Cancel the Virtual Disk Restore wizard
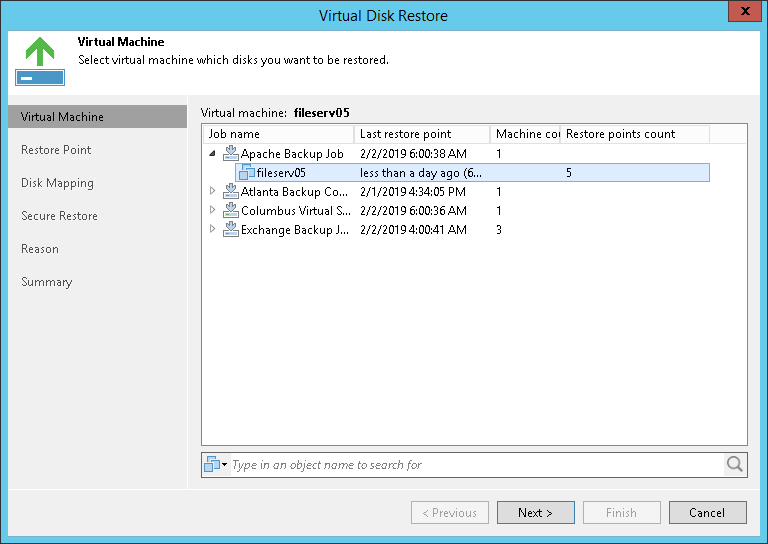Viewport: 768px width, 544px height. click(706, 513)
